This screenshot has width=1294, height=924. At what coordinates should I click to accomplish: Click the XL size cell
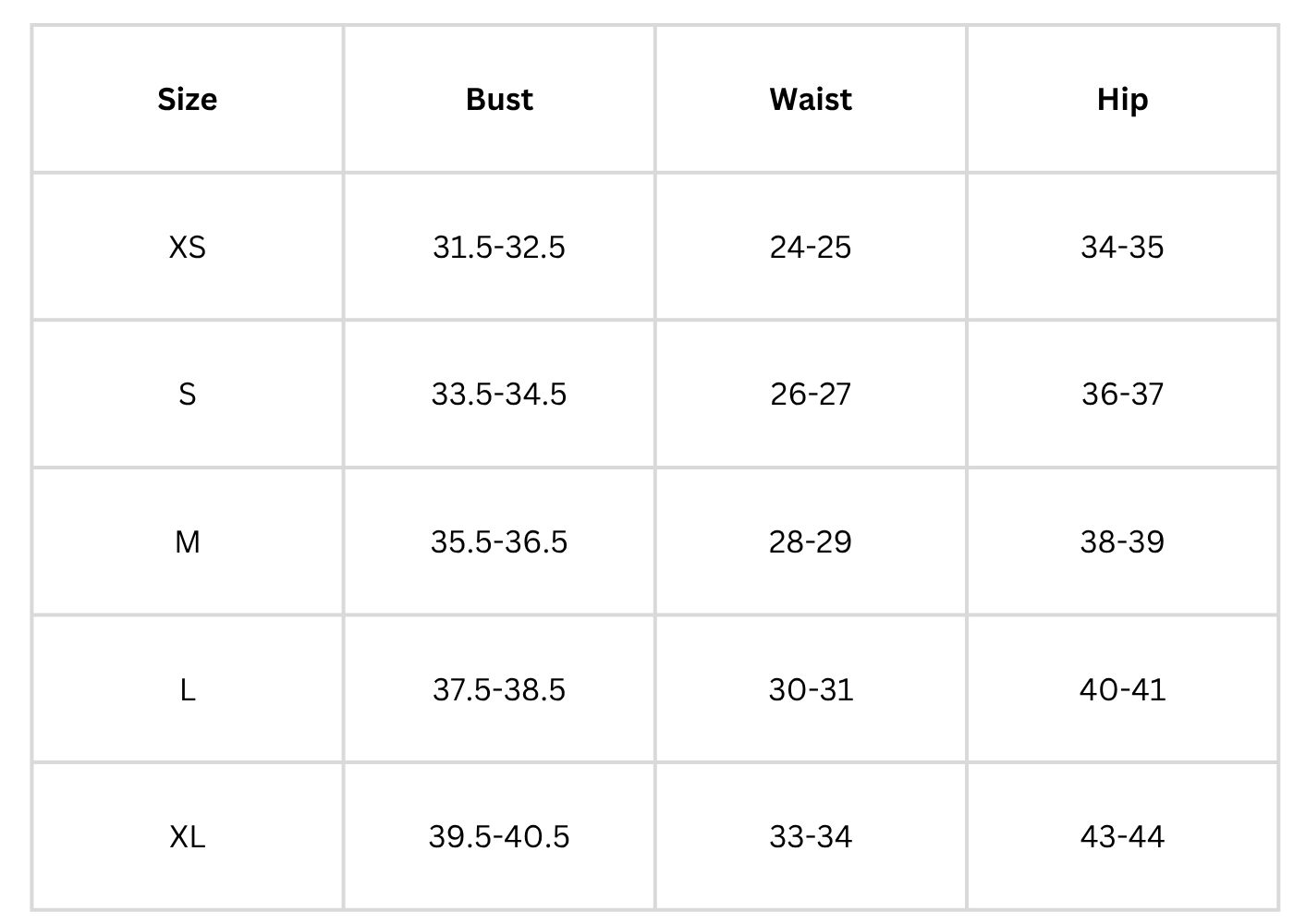point(188,837)
